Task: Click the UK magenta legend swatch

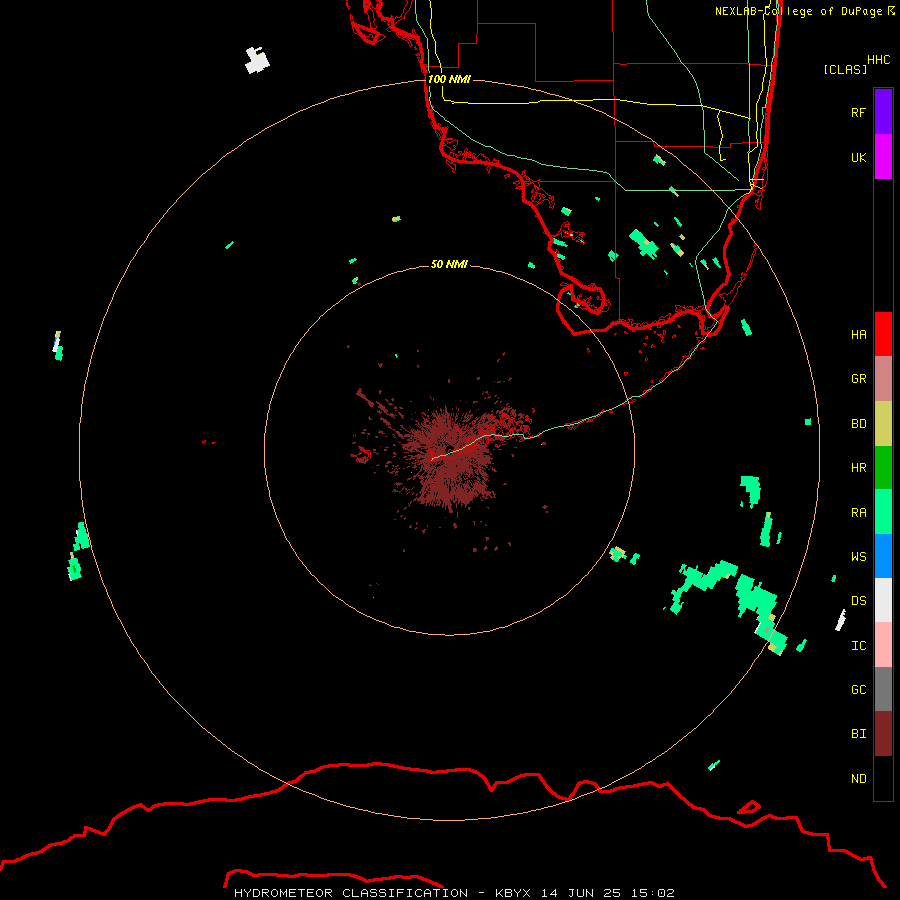Action: (883, 157)
